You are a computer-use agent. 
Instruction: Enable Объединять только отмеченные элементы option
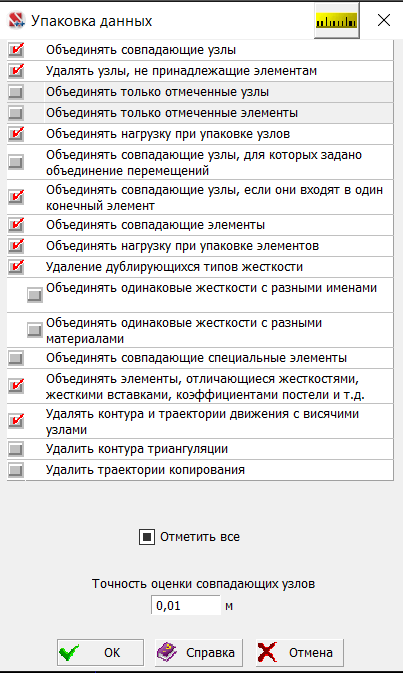(16, 113)
